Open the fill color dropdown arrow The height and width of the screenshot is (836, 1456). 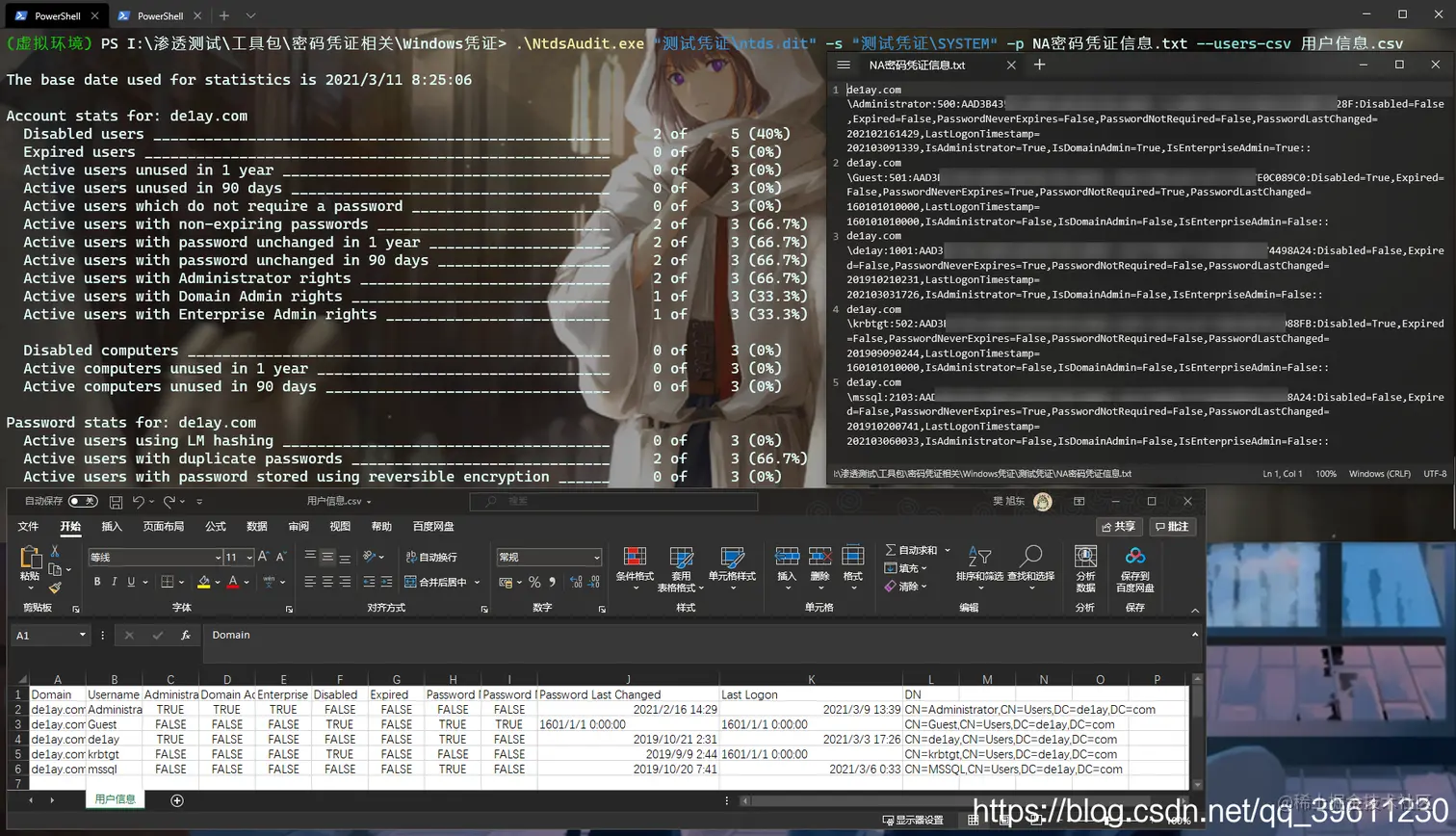pos(218,583)
